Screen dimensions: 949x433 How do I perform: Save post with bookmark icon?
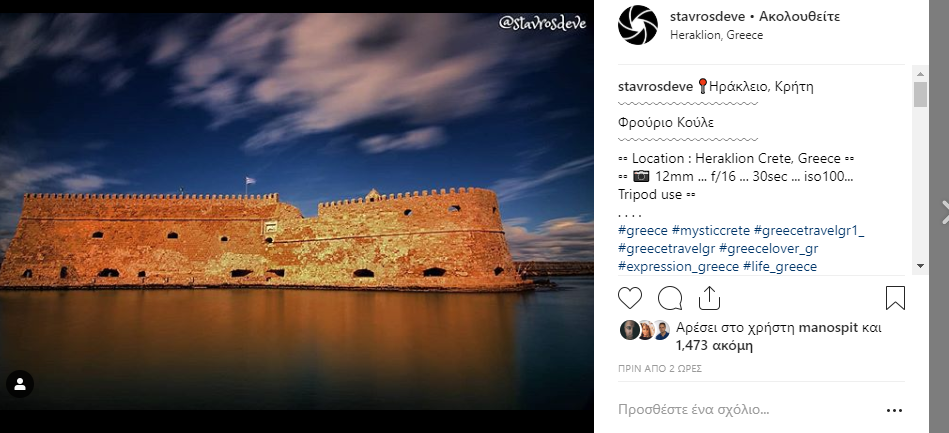[x=895, y=298]
